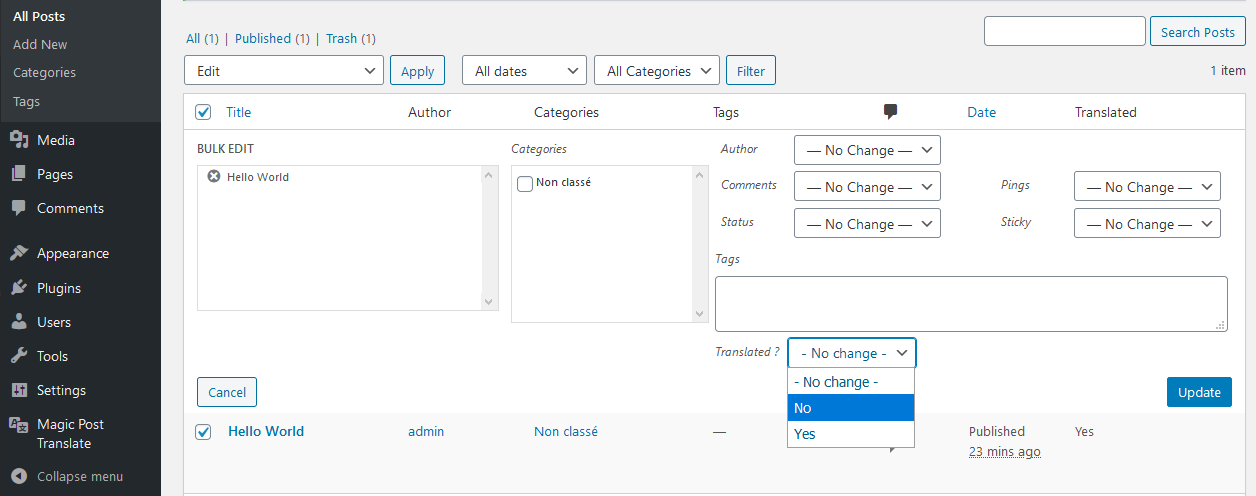The image size is (1256, 496).
Task: Click Non classé category link in row
Action: [x=566, y=431]
